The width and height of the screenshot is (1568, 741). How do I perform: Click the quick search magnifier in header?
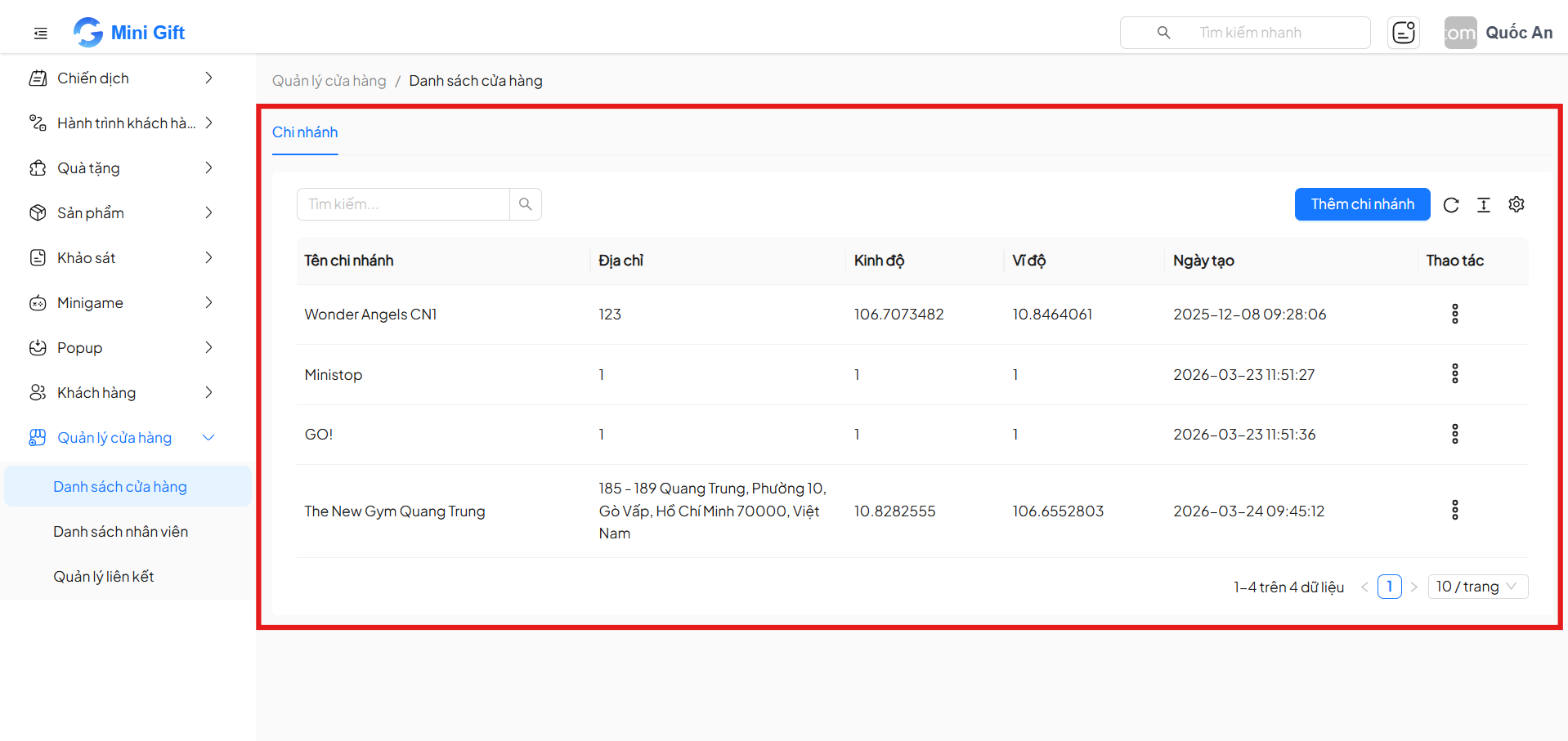click(x=1164, y=33)
